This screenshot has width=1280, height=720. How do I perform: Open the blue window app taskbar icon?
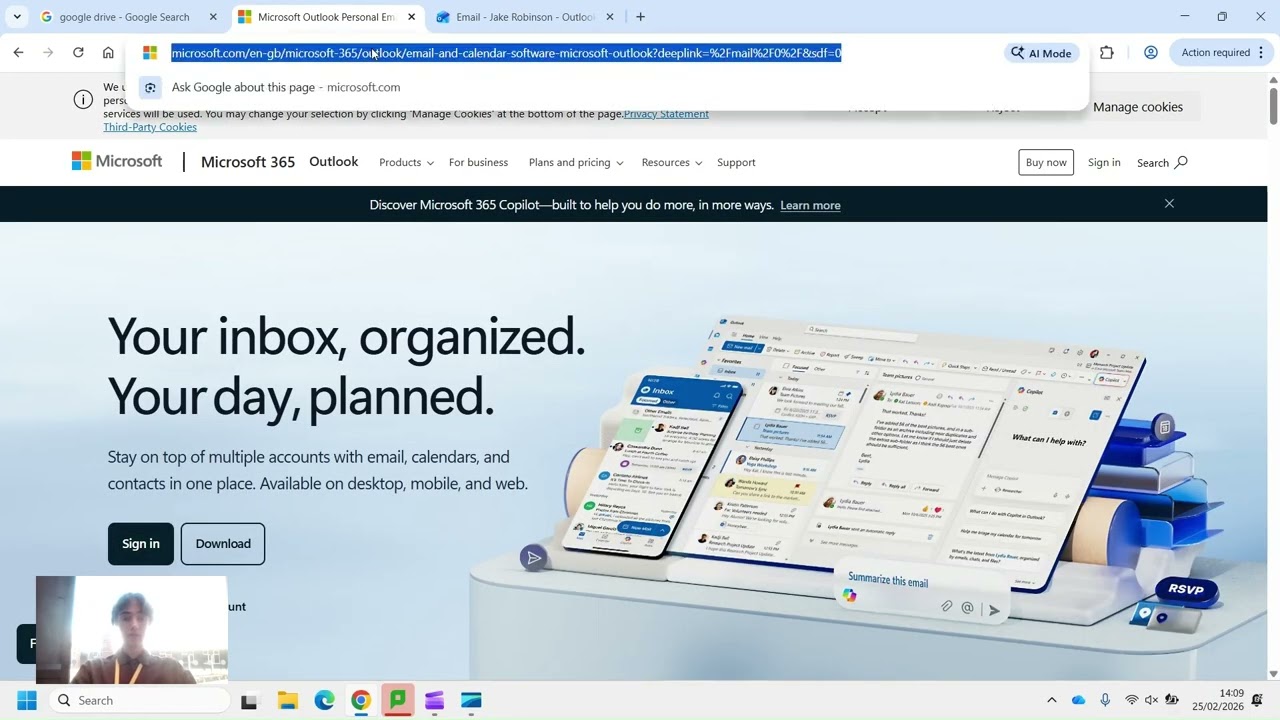click(471, 701)
